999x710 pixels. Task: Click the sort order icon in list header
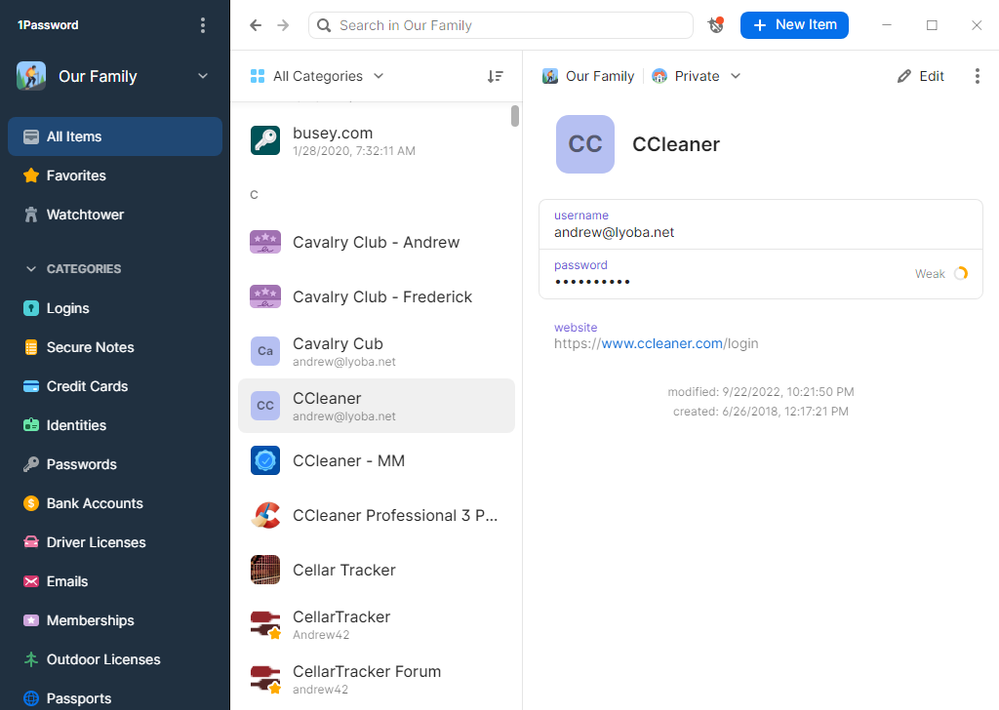click(495, 76)
